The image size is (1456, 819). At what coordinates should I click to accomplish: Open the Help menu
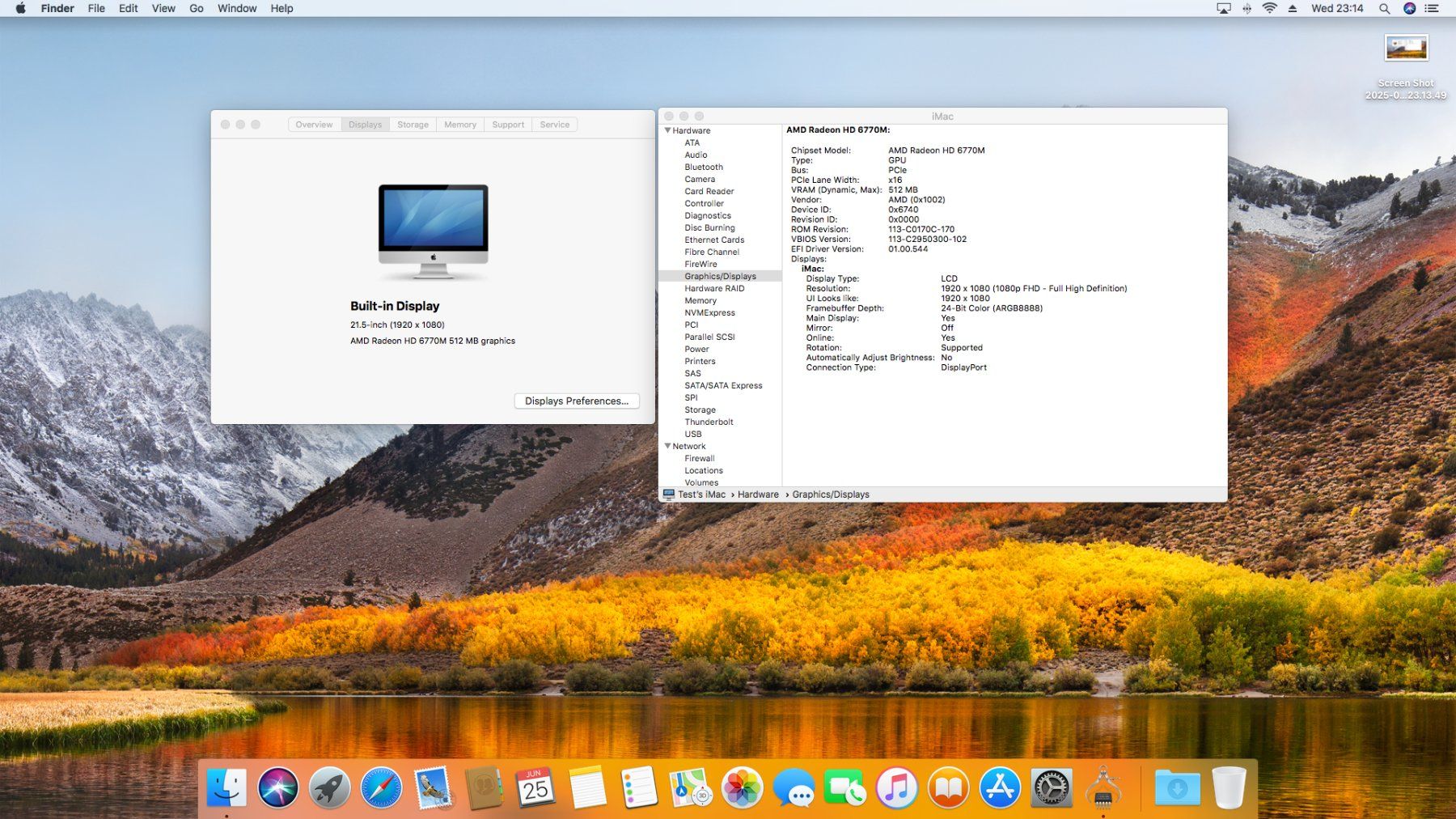(x=281, y=8)
